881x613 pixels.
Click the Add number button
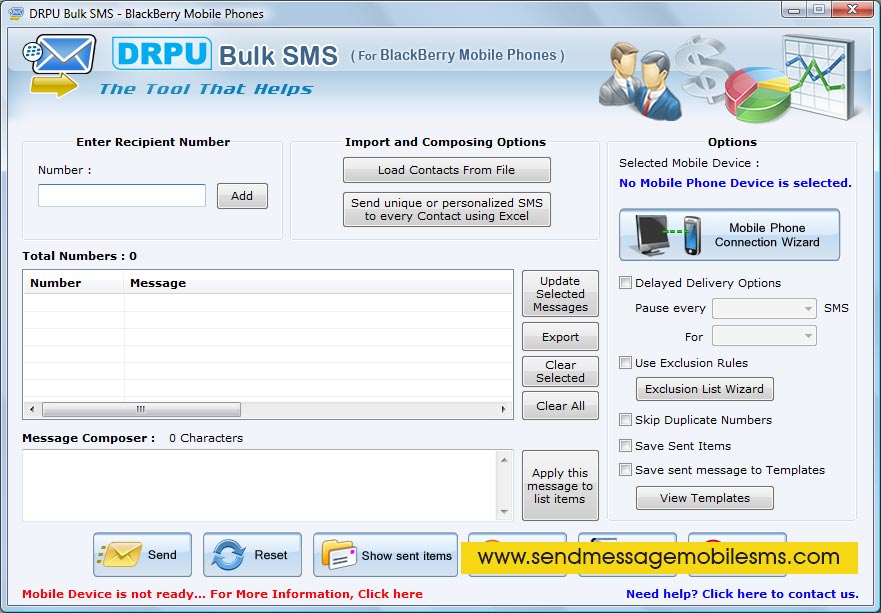pyautogui.click(x=242, y=196)
